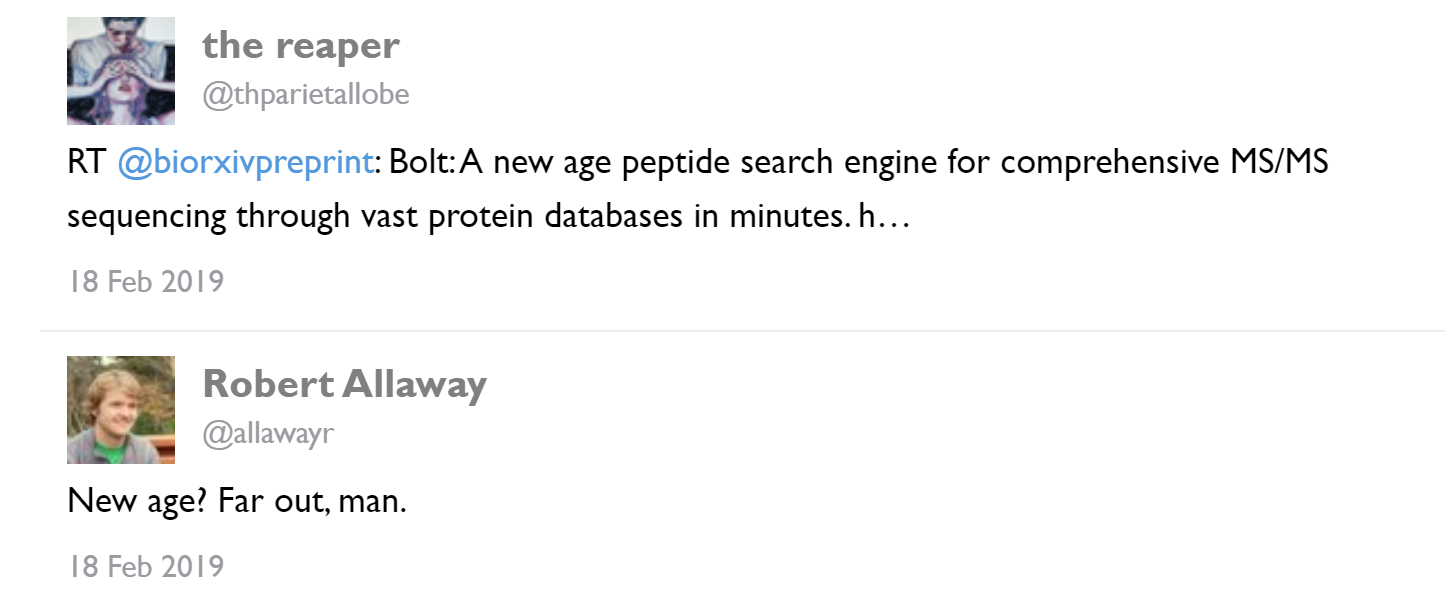This screenshot has height=599, width=1445.
Task: Open the @allawayr handle
Action: (x=267, y=433)
